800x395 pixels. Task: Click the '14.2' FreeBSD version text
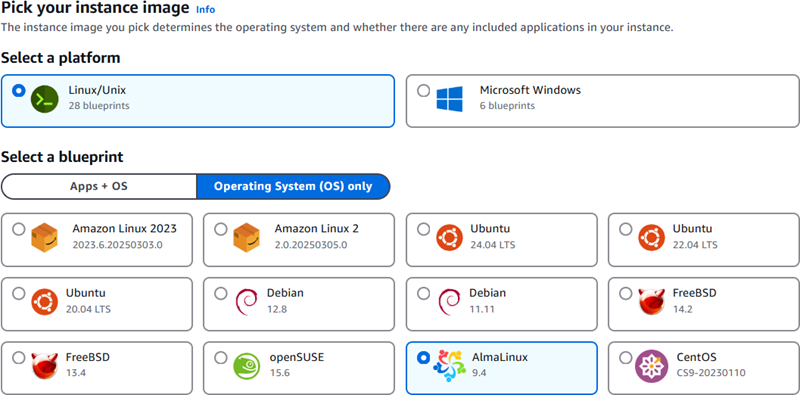tap(682, 309)
